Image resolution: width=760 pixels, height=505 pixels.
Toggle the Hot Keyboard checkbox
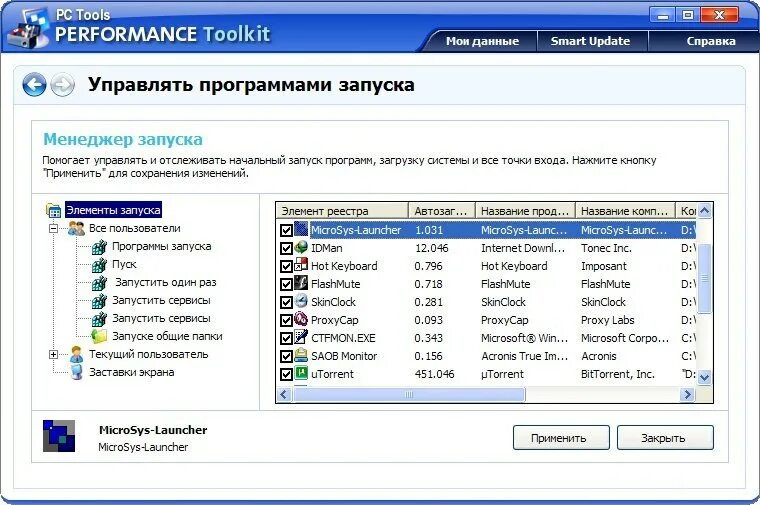(286, 266)
